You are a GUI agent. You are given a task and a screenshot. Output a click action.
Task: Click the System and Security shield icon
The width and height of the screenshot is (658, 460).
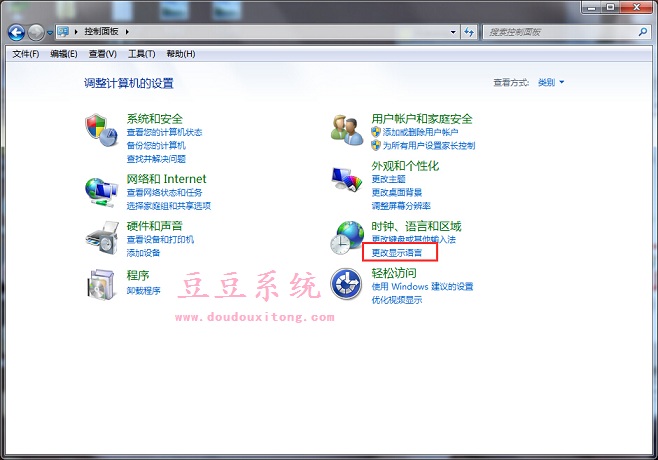pyautogui.click(x=102, y=131)
